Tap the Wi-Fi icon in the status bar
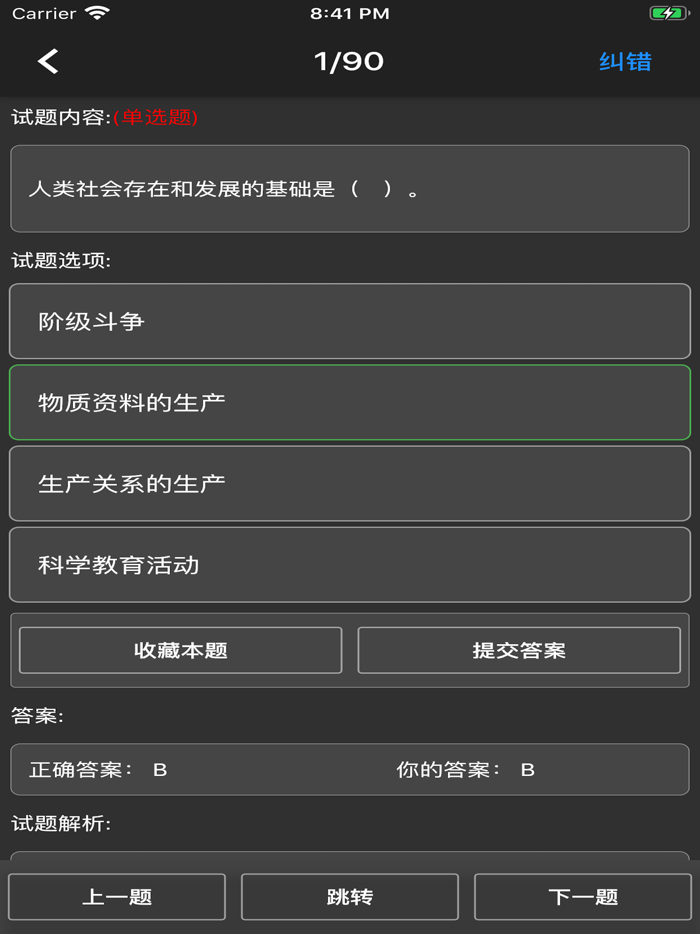 [x=97, y=14]
